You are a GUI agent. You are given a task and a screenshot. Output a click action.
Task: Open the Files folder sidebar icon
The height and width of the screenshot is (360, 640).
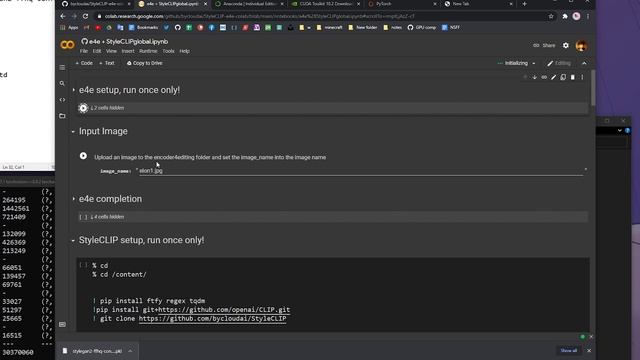click(x=62, y=116)
